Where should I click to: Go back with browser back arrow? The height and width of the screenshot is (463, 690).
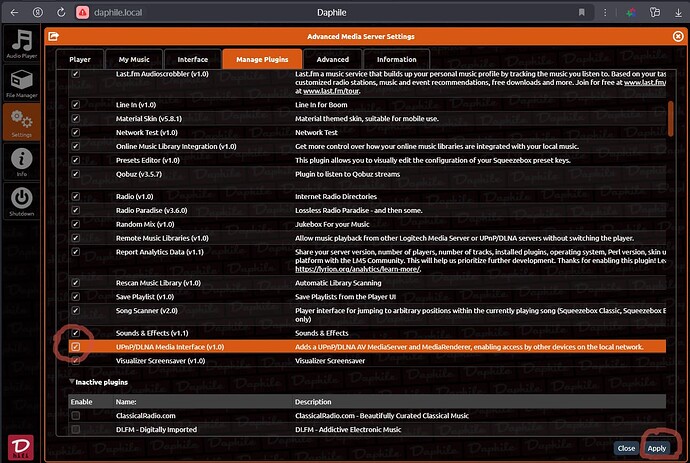[x=15, y=12]
